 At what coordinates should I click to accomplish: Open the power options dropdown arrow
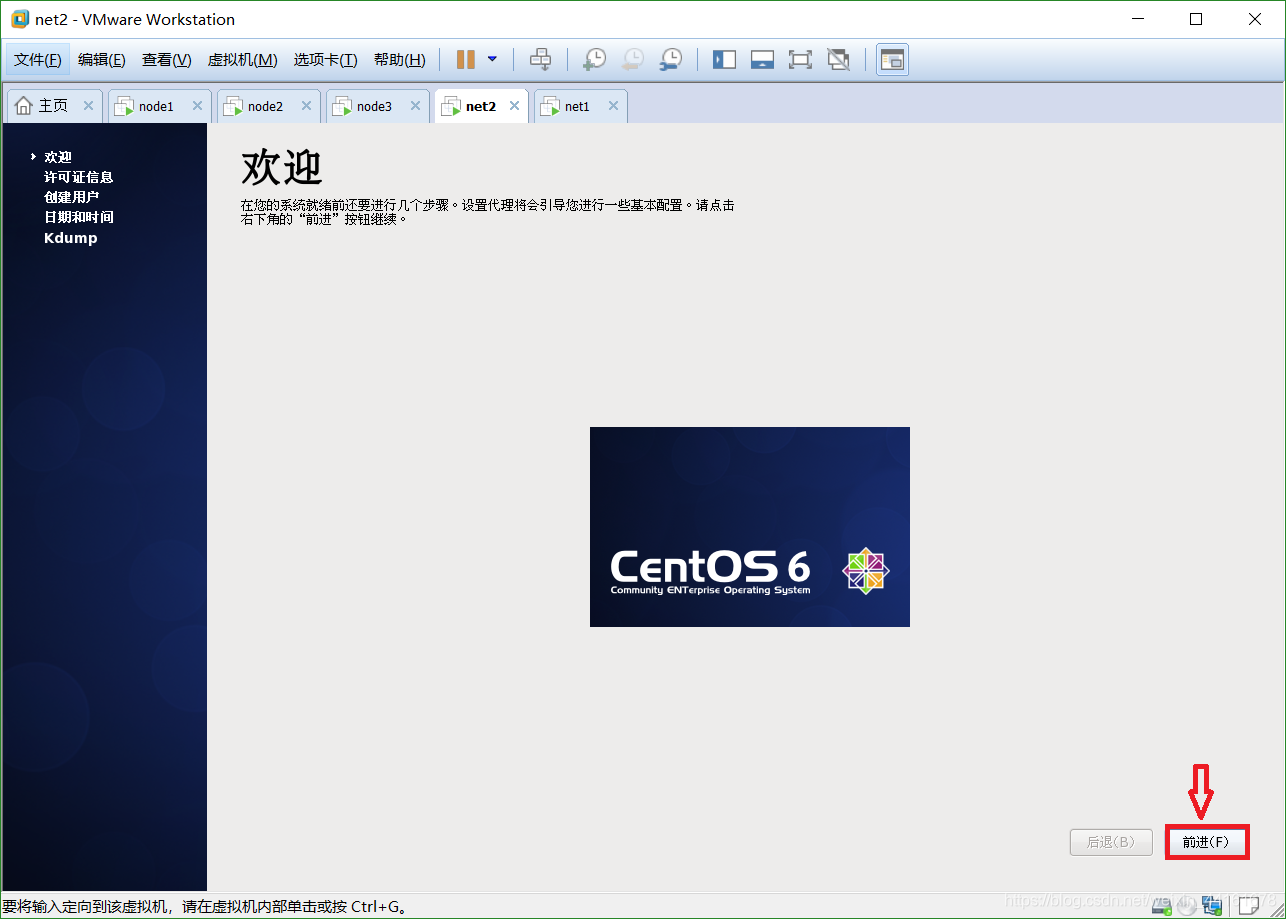pos(492,60)
